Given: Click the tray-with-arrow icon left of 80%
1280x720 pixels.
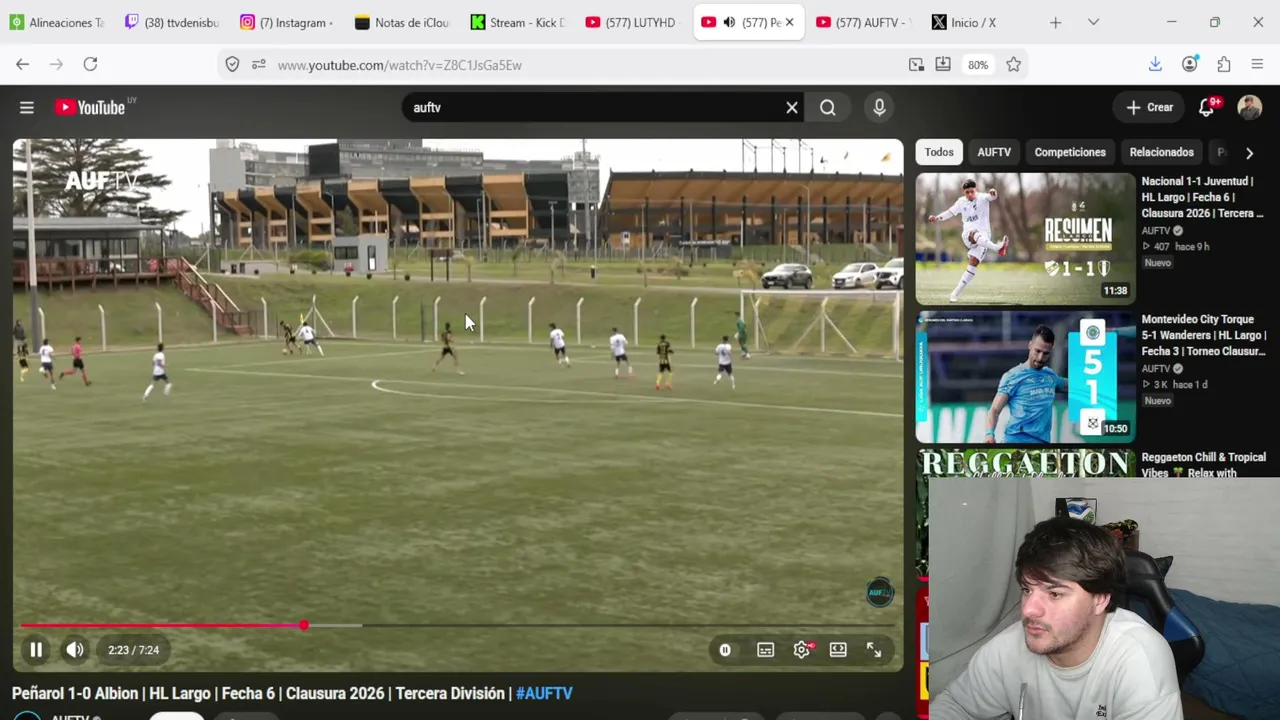Looking at the screenshot, I should (943, 64).
